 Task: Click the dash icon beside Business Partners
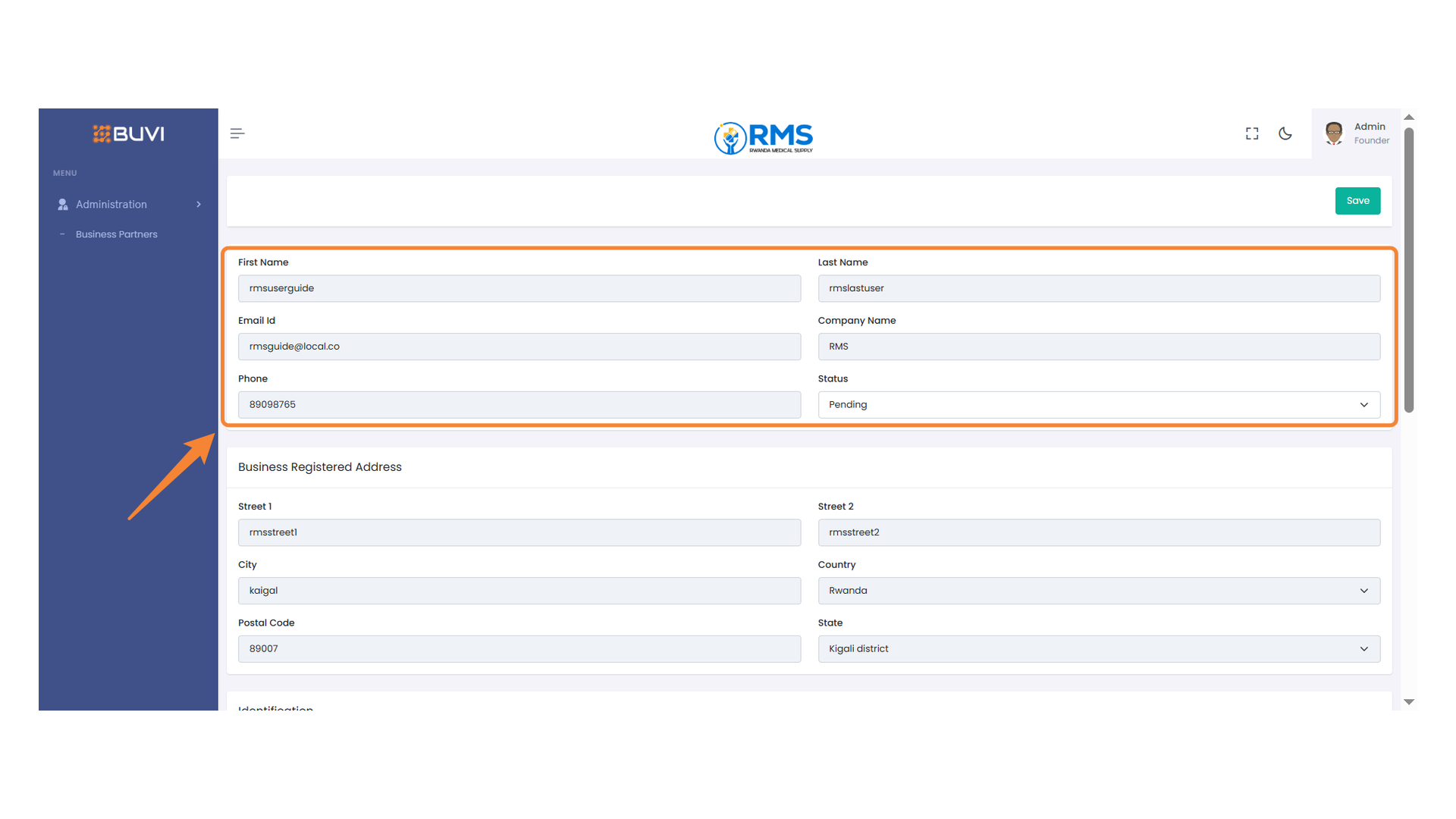pos(64,234)
